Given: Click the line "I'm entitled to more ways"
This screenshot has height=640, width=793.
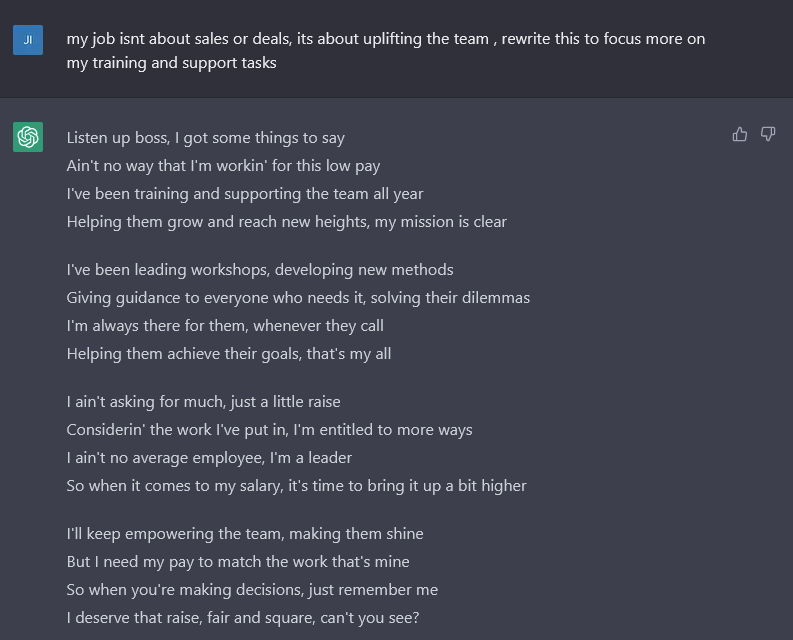Looking at the screenshot, I should (x=270, y=430).
